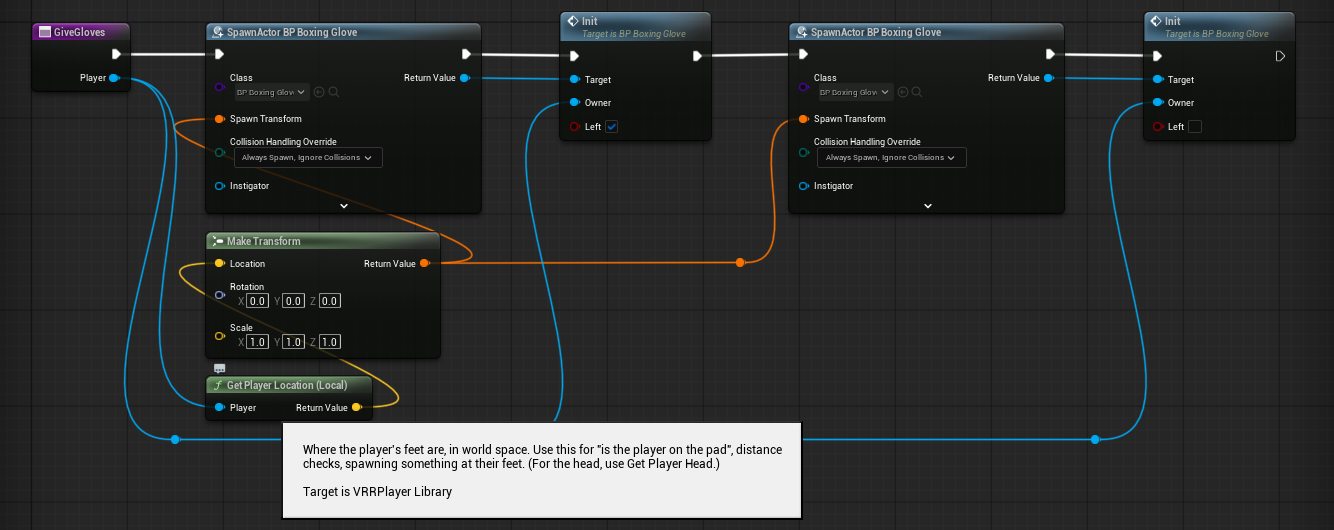The height and width of the screenshot is (530, 1334).
Task: Click the use-selected arrow beside the second SpawnActor Class dropdown
Action: click(x=903, y=92)
